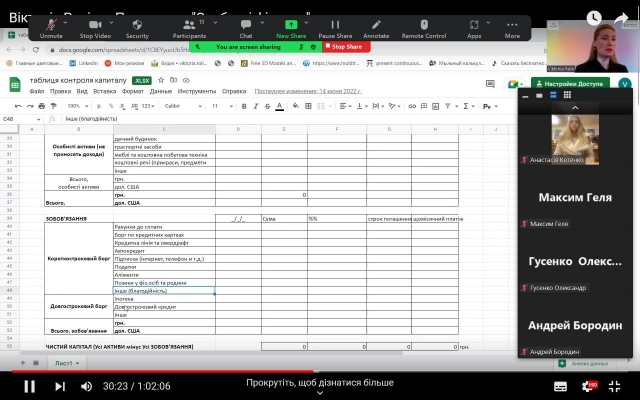Open the LinkedIn bookmark

(x=84, y=63)
